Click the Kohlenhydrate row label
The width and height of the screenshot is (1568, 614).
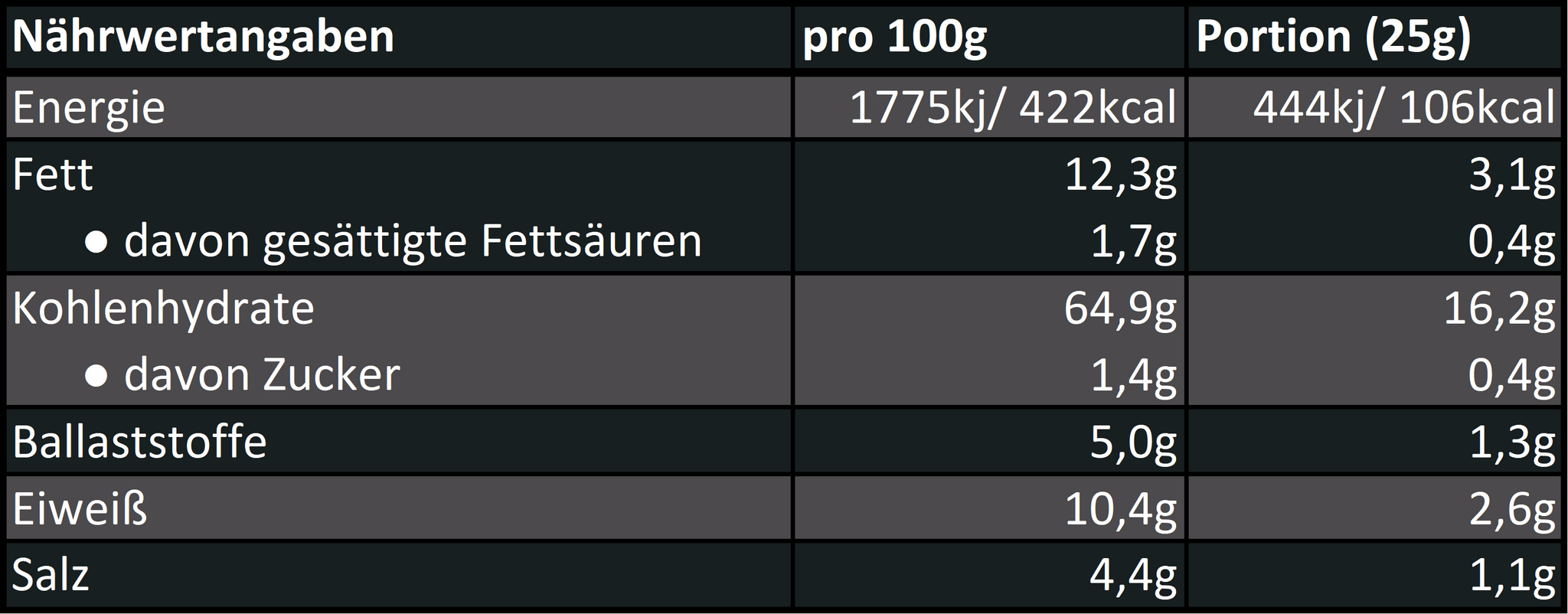[x=163, y=309]
